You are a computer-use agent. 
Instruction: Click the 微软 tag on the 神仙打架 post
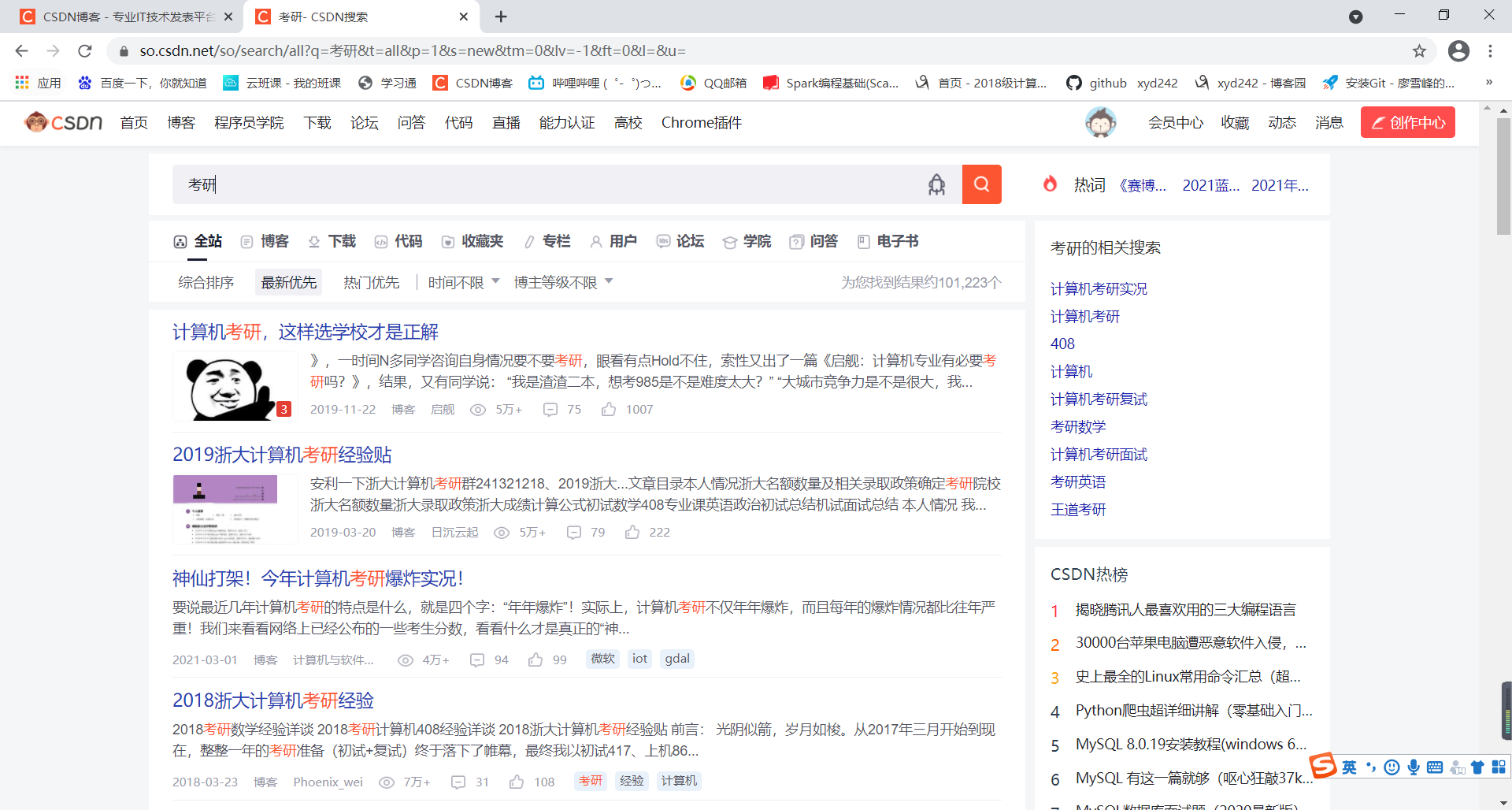[x=602, y=659]
